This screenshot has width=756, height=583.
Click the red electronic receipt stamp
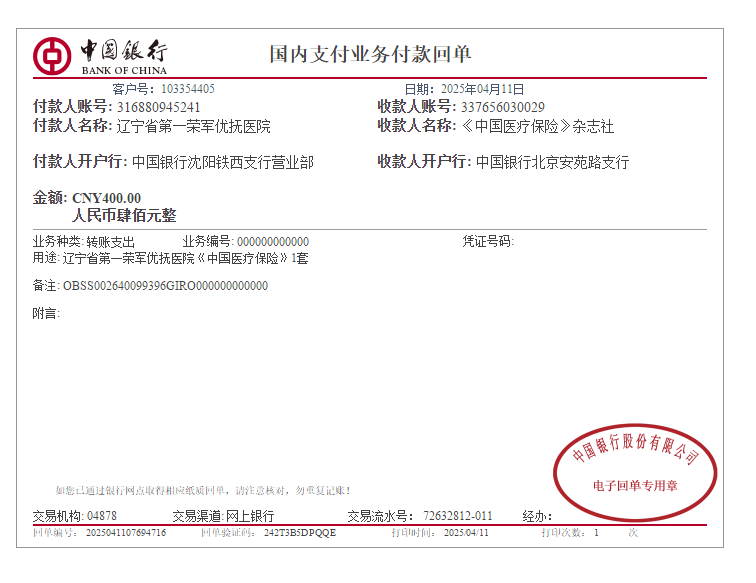pyautogui.click(x=635, y=473)
